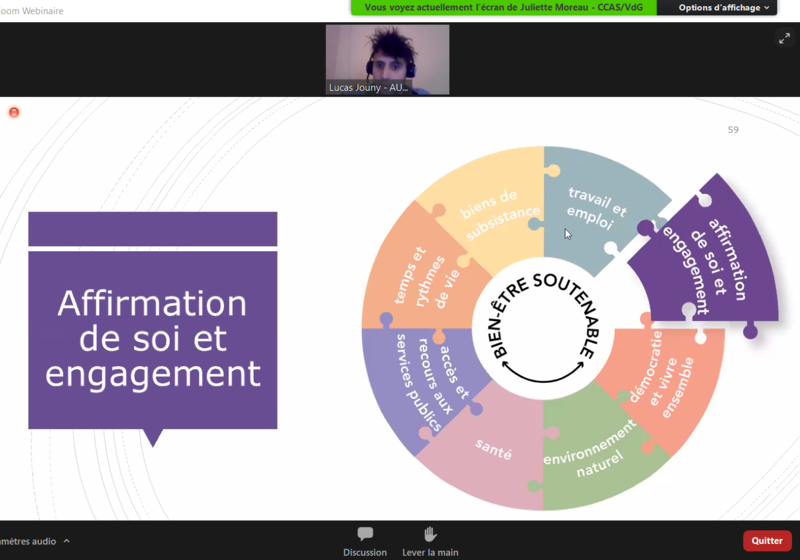Click the 'santé' pink segment

[x=492, y=449]
